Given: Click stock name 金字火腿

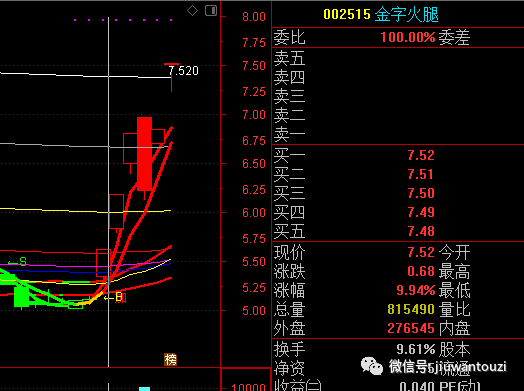Looking at the screenshot, I should pyautogui.click(x=406, y=15).
